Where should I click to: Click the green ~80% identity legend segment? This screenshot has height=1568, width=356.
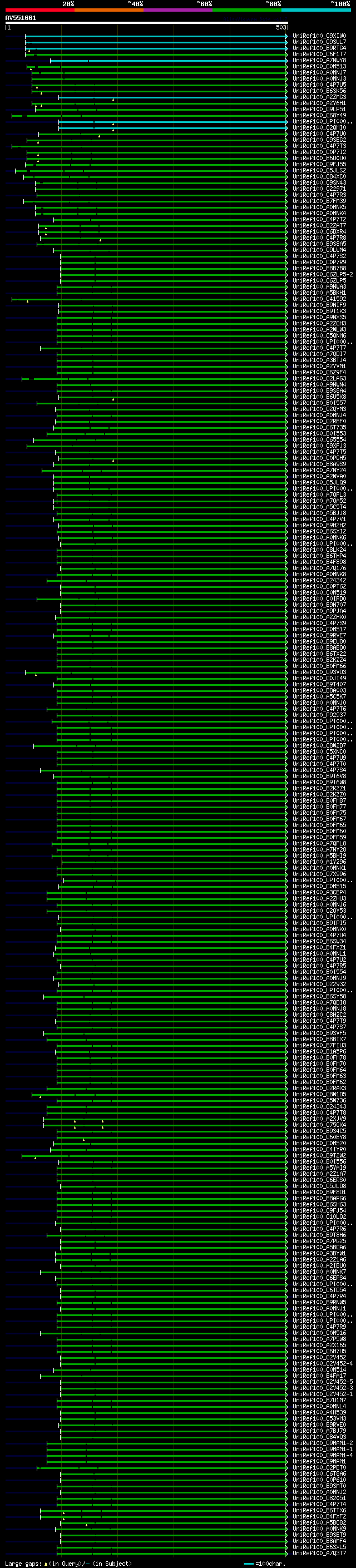coord(247,10)
